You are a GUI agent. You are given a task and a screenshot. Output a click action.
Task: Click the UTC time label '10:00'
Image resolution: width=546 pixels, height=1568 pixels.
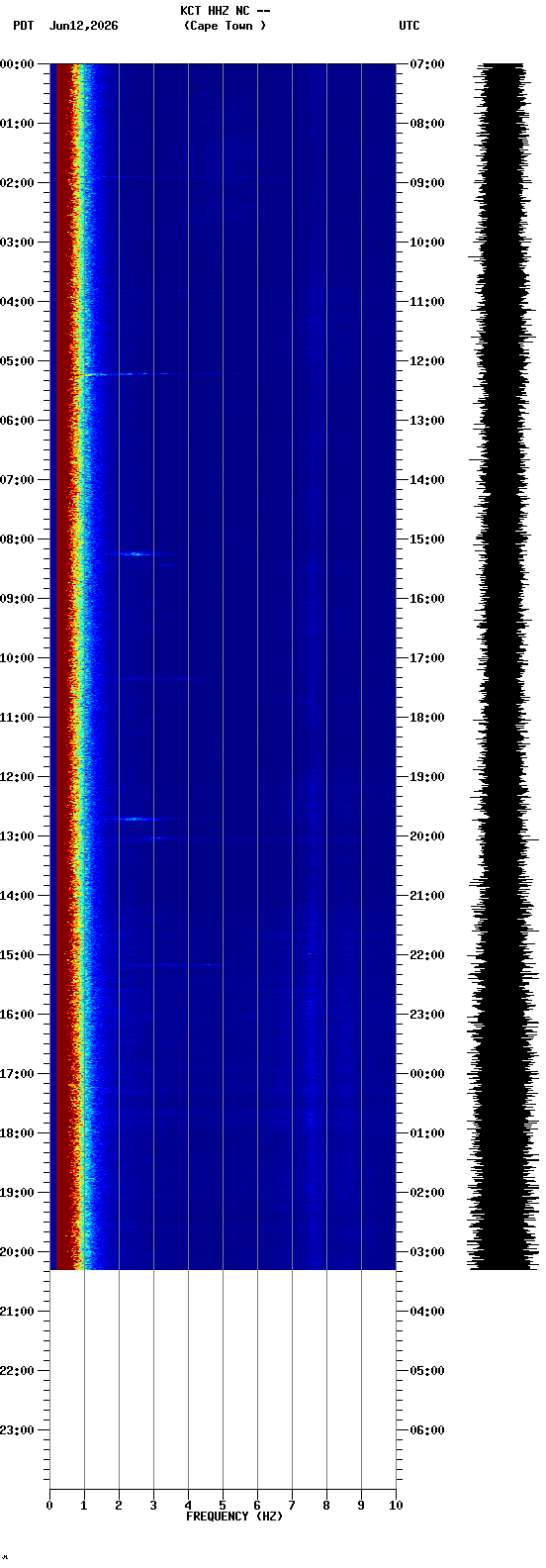click(x=427, y=243)
